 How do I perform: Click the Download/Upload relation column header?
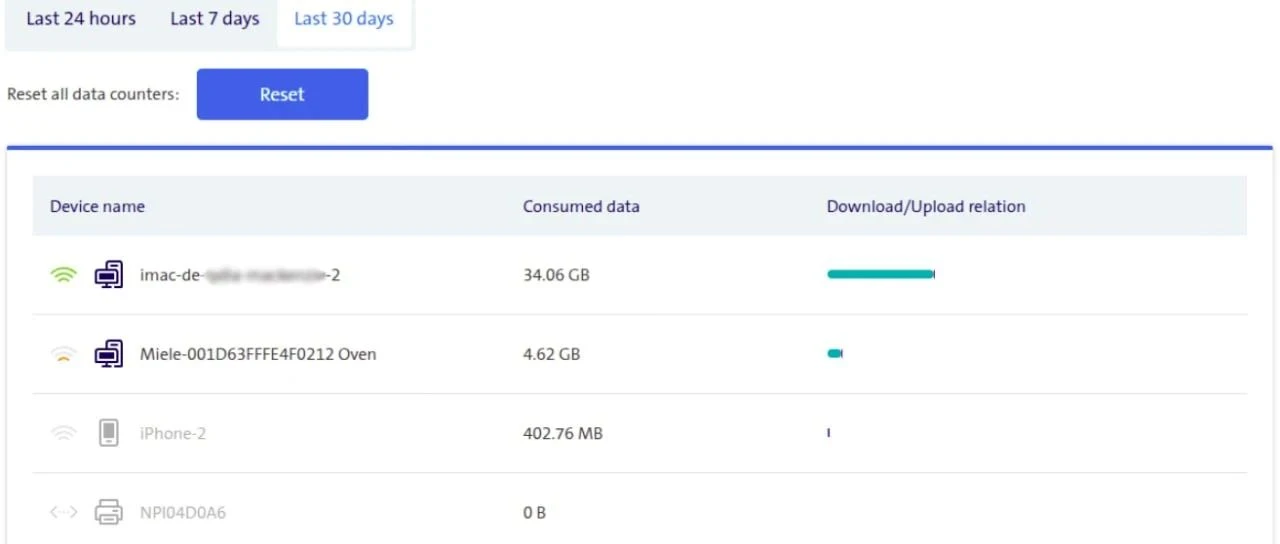point(926,206)
